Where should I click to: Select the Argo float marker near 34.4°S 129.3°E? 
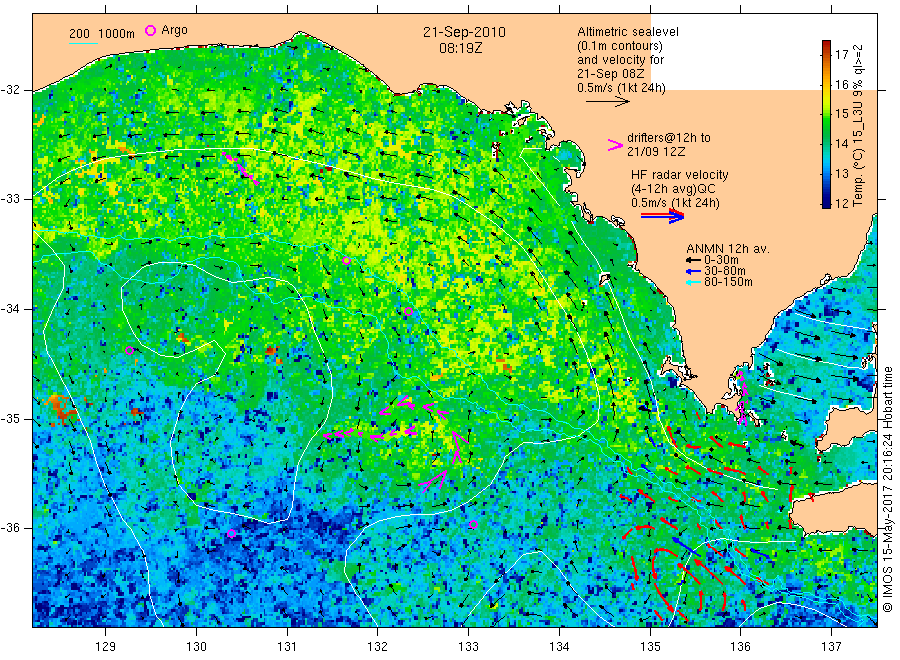click(129, 351)
